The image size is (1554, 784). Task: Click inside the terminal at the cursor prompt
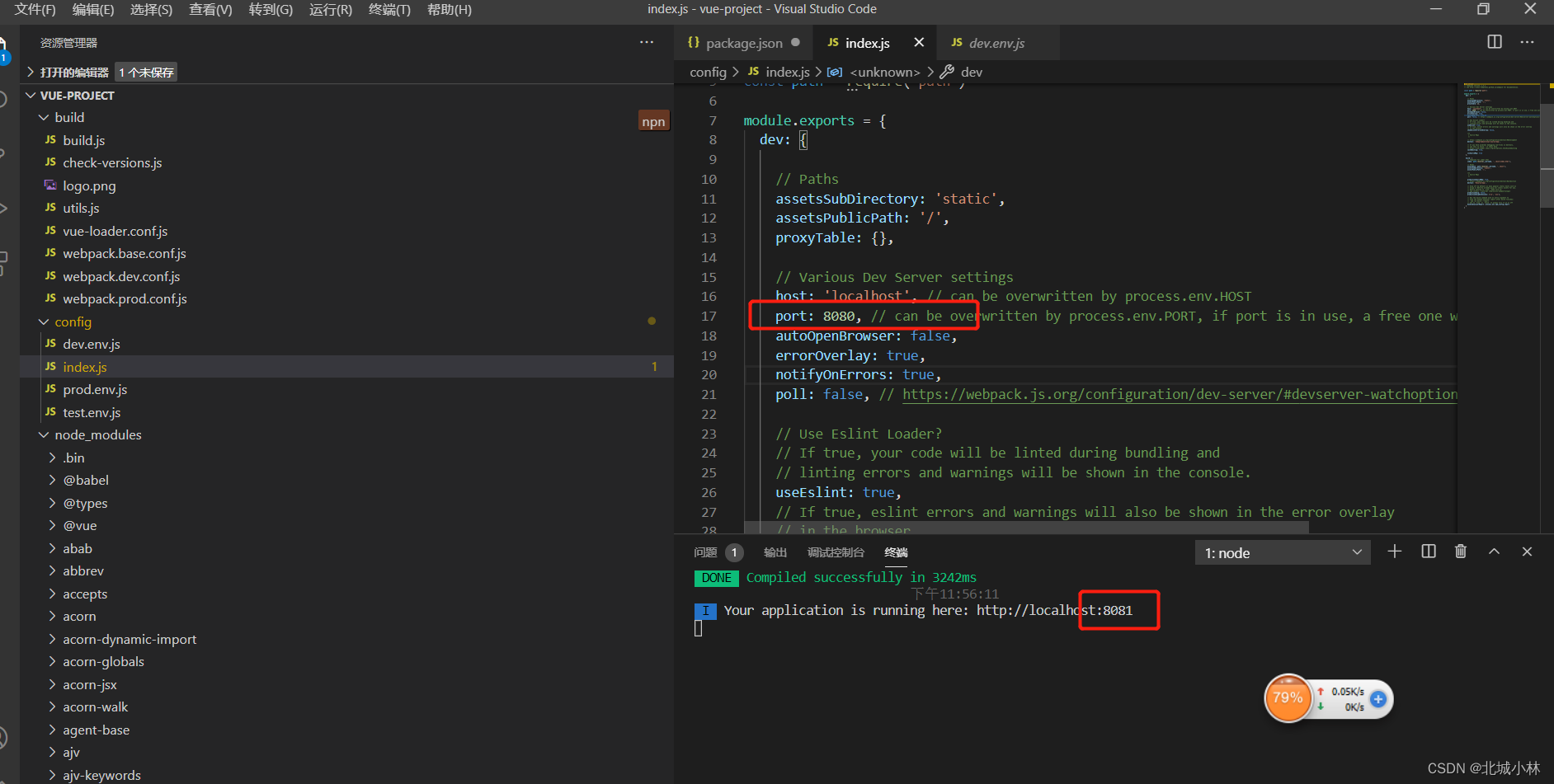699,629
